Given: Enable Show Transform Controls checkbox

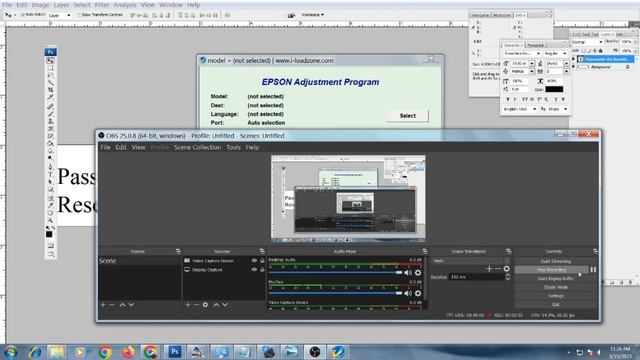Looking at the screenshot, I should tap(80, 15).
